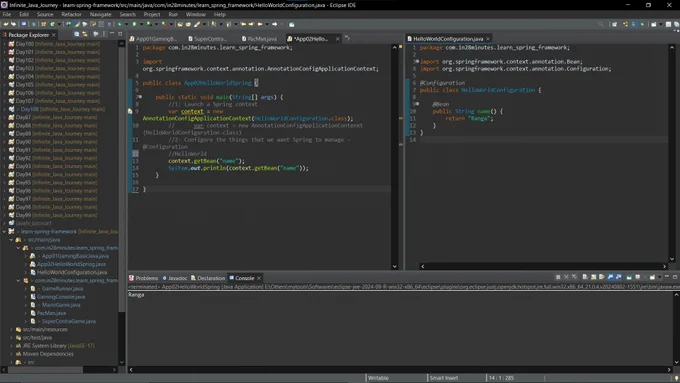Click the Smart Insert status bar field
The height and width of the screenshot is (383, 680).
coord(444,378)
